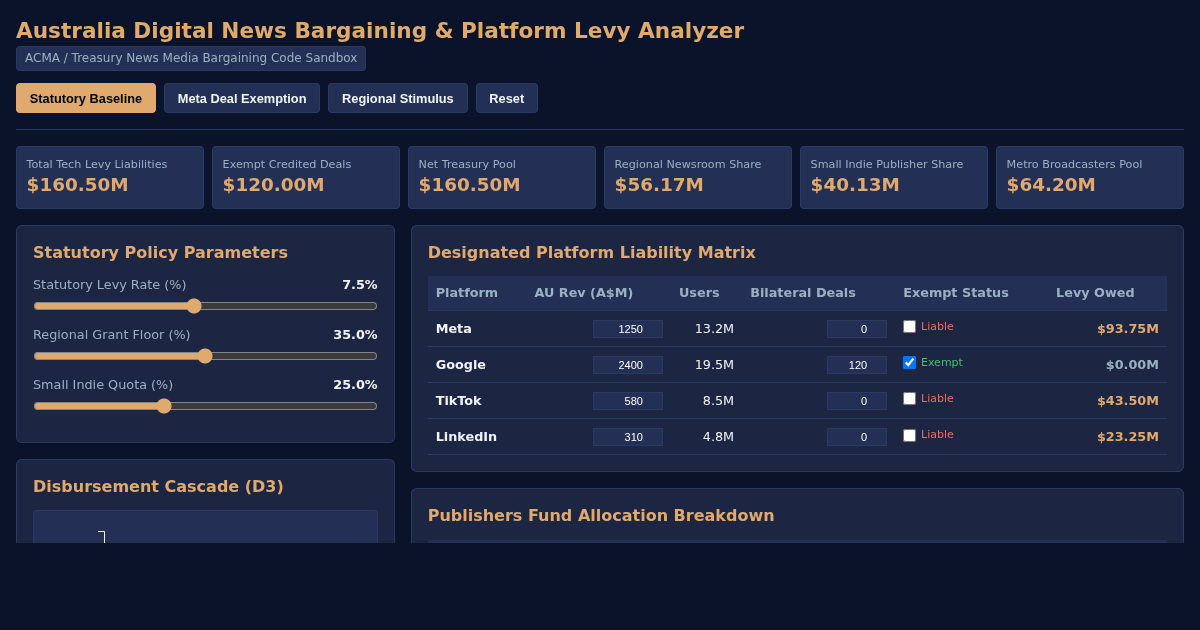Click the Small Indie Publisher Share card
This screenshot has width=1200, height=630.
894,178
